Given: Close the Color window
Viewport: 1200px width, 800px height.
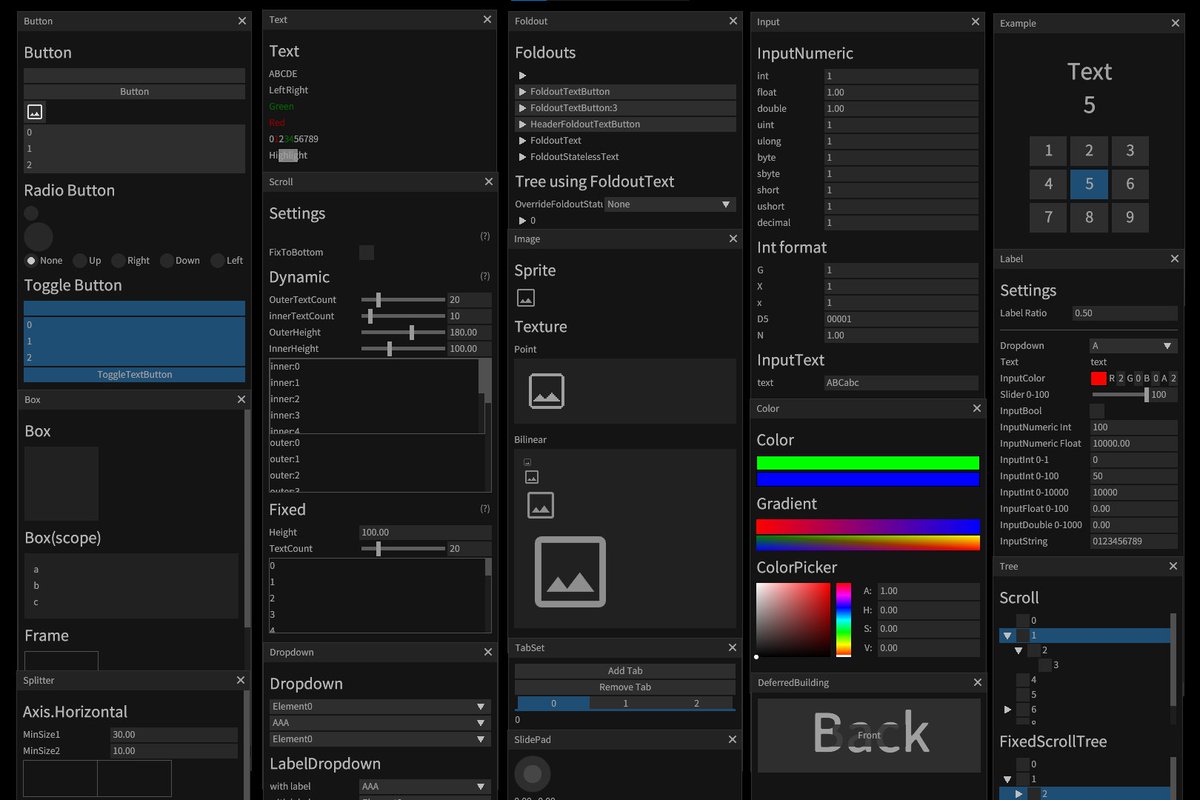Looking at the screenshot, I should pos(977,408).
